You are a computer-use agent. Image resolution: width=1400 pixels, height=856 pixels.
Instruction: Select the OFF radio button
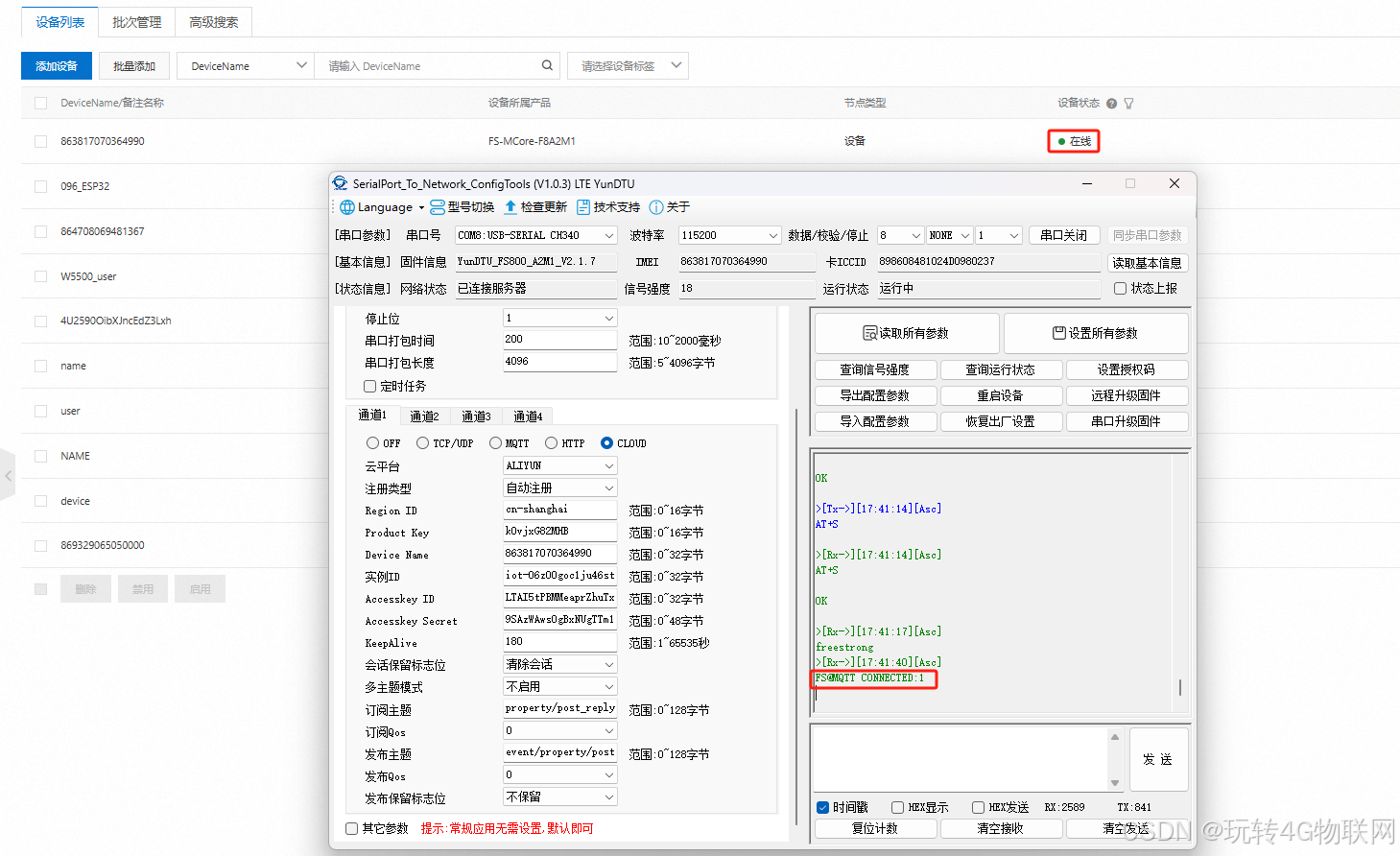coord(372,443)
